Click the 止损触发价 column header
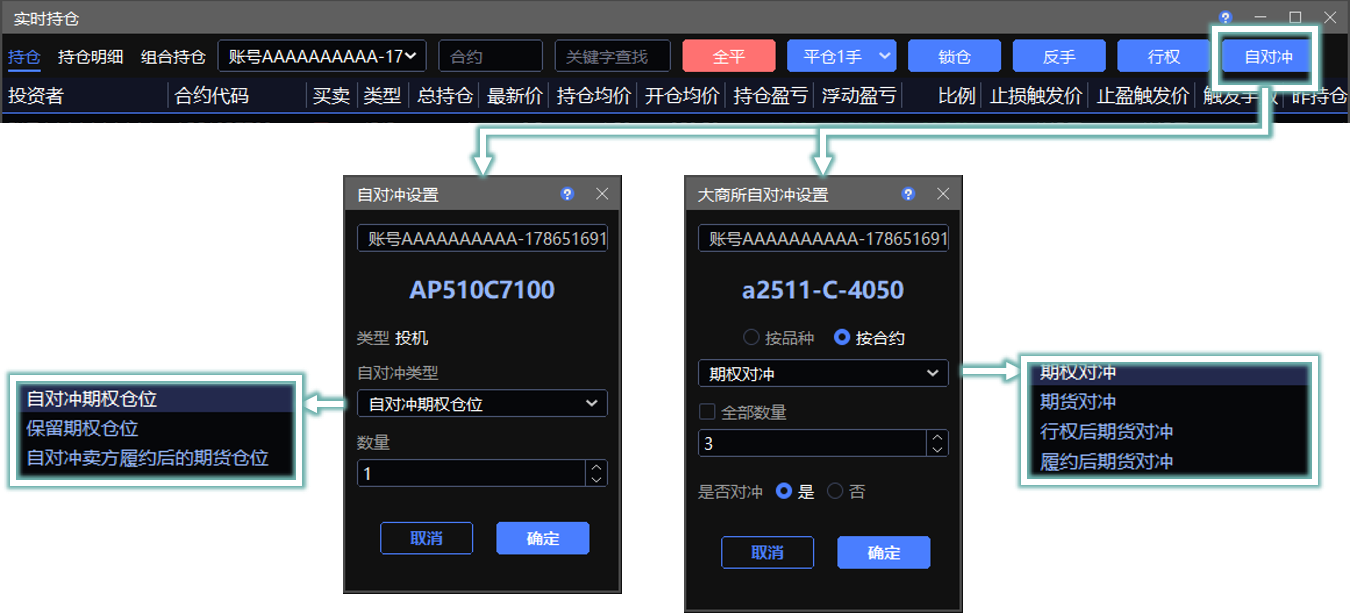Viewport: 1350px width, 613px height. (1036, 96)
